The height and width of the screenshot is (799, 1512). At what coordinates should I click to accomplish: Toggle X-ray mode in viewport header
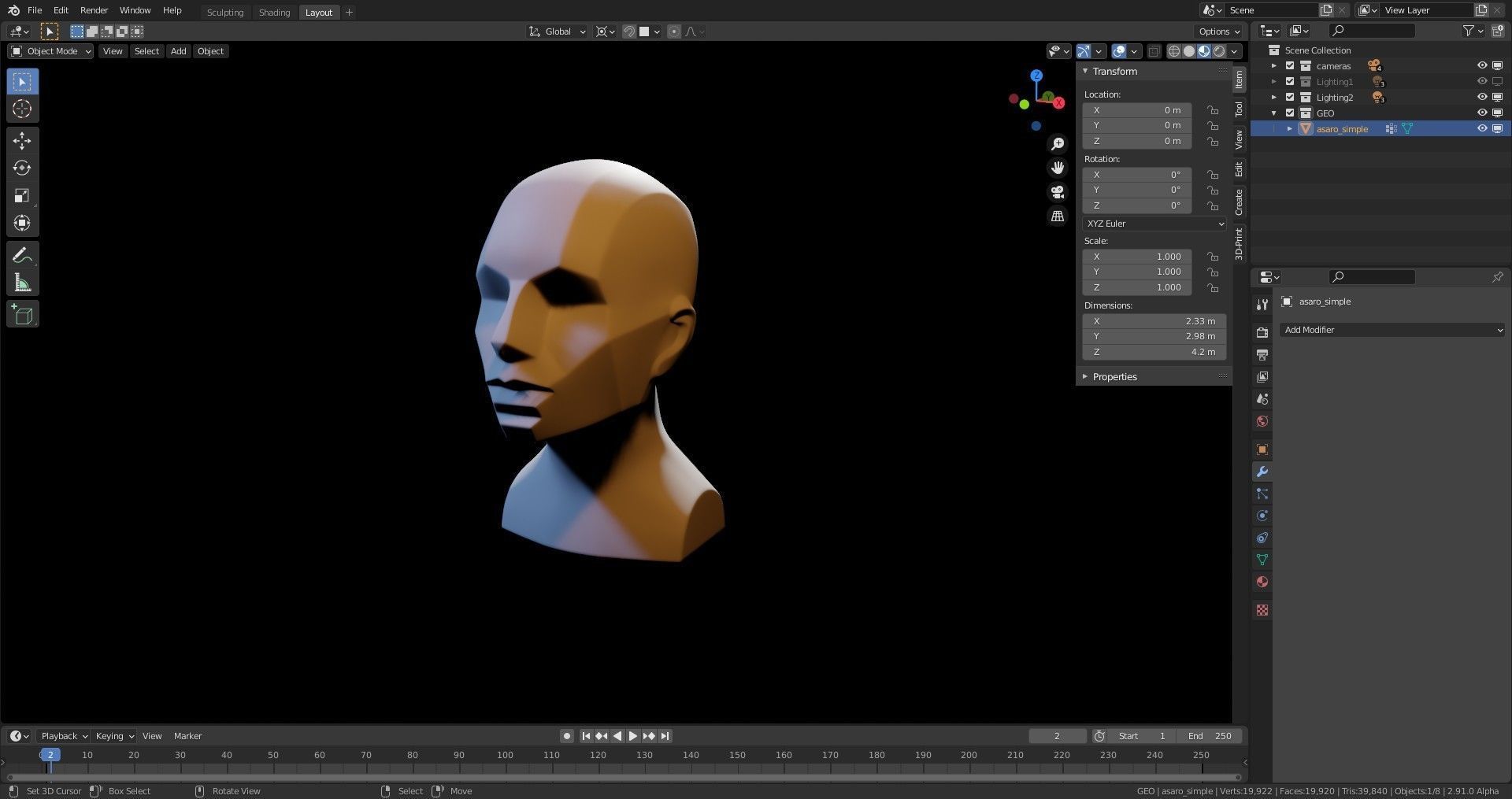coord(1154,51)
